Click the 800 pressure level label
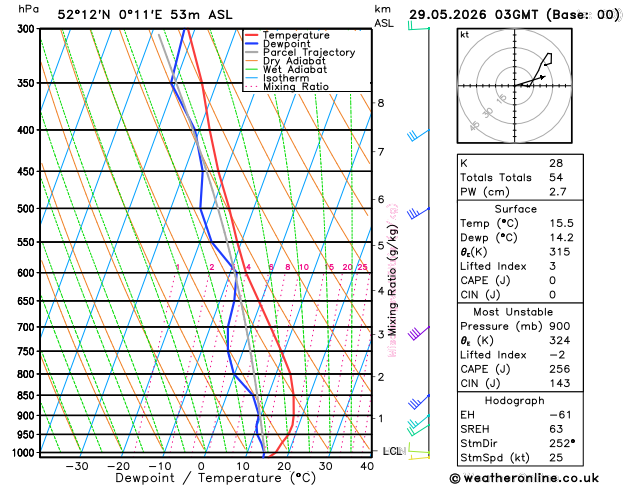629x486 pixels. pyautogui.click(x=28, y=374)
